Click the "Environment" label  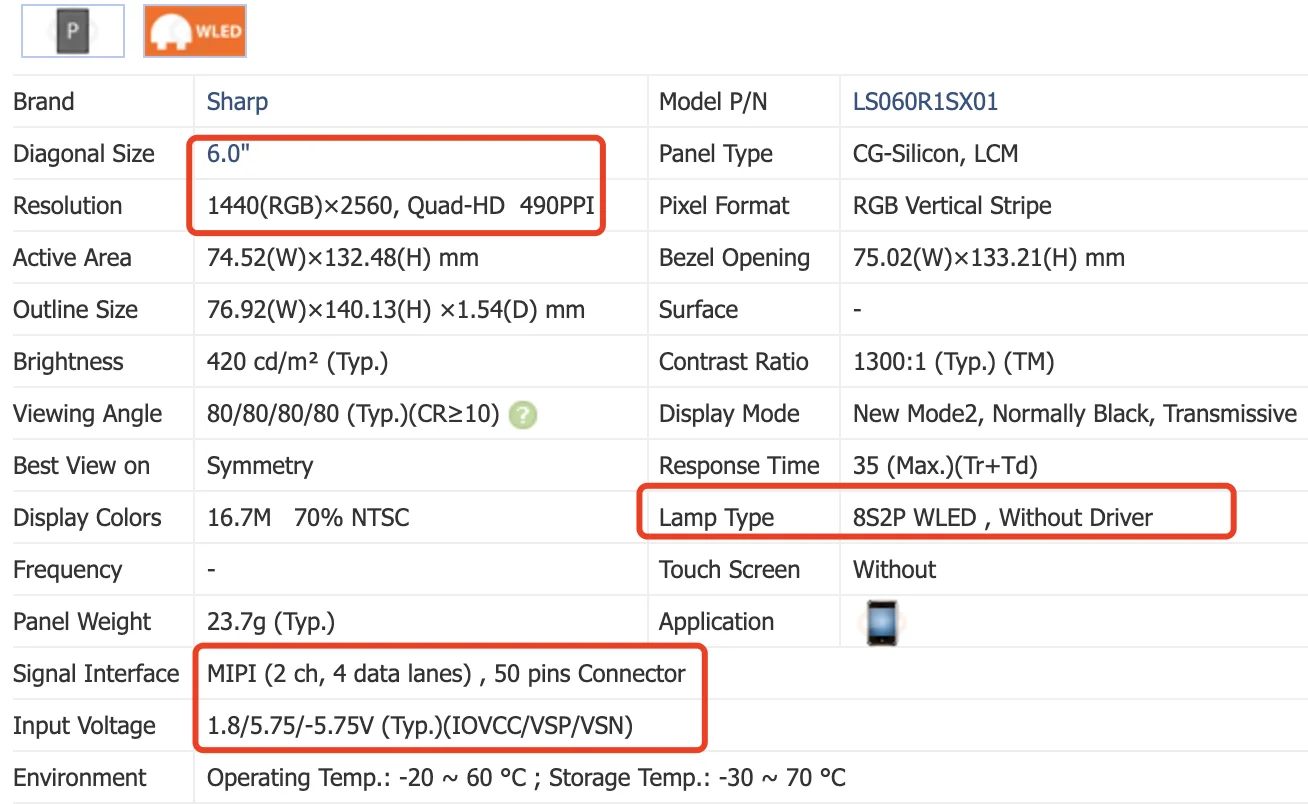click(x=79, y=778)
